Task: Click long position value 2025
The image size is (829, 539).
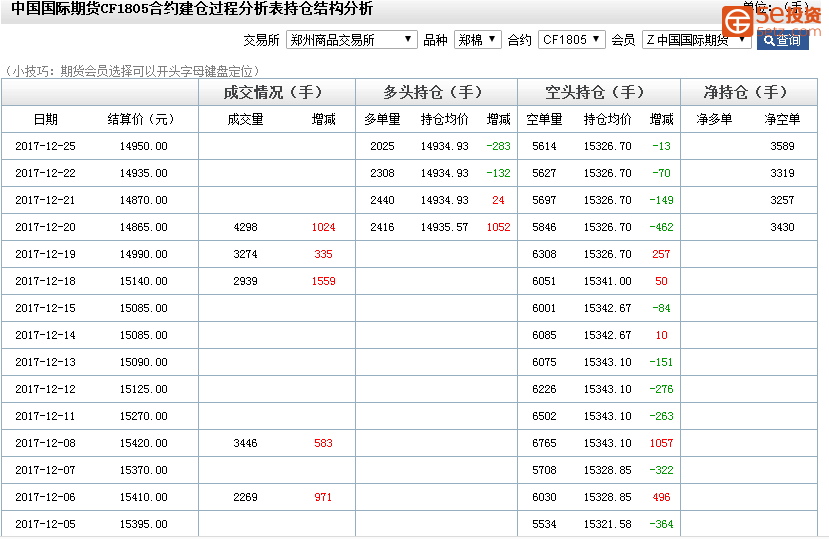Action: coord(382,147)
